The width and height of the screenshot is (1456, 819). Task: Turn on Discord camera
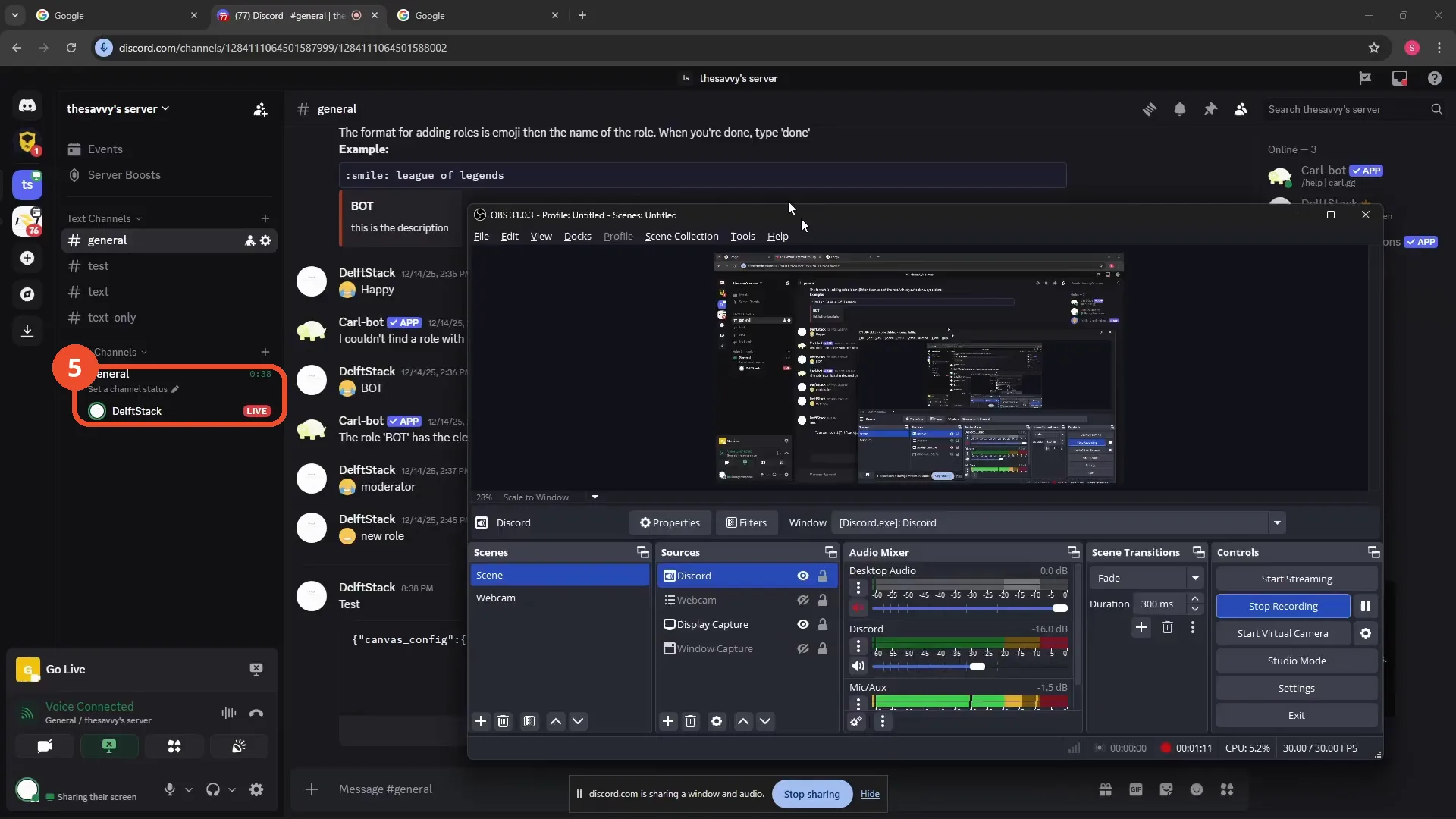[x=45, y=746]
